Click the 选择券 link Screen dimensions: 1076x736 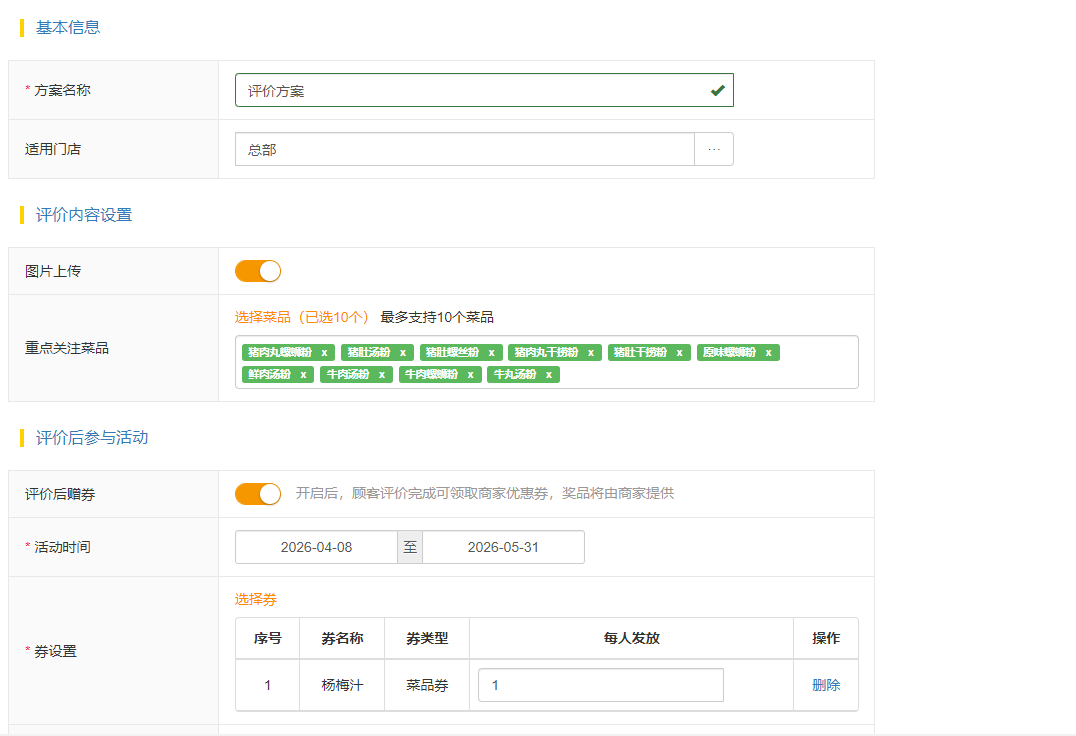(x=256, y=599)
